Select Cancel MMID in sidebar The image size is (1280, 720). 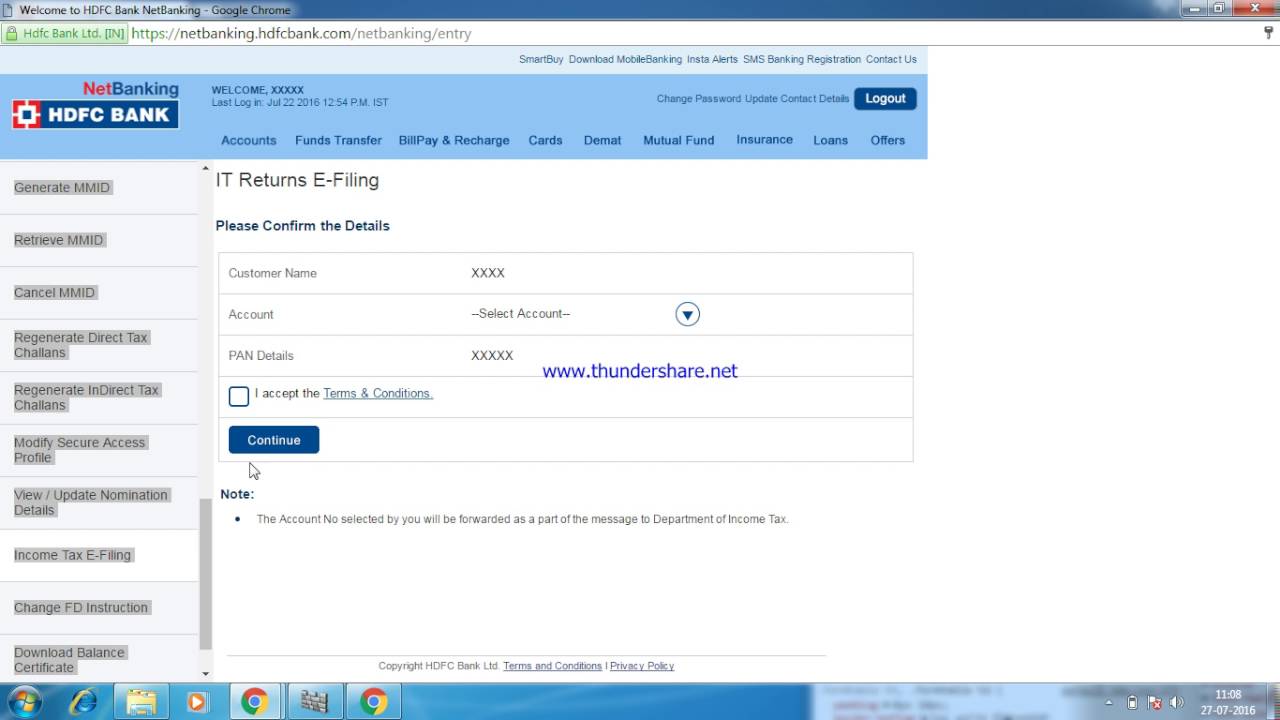[55, 292]
